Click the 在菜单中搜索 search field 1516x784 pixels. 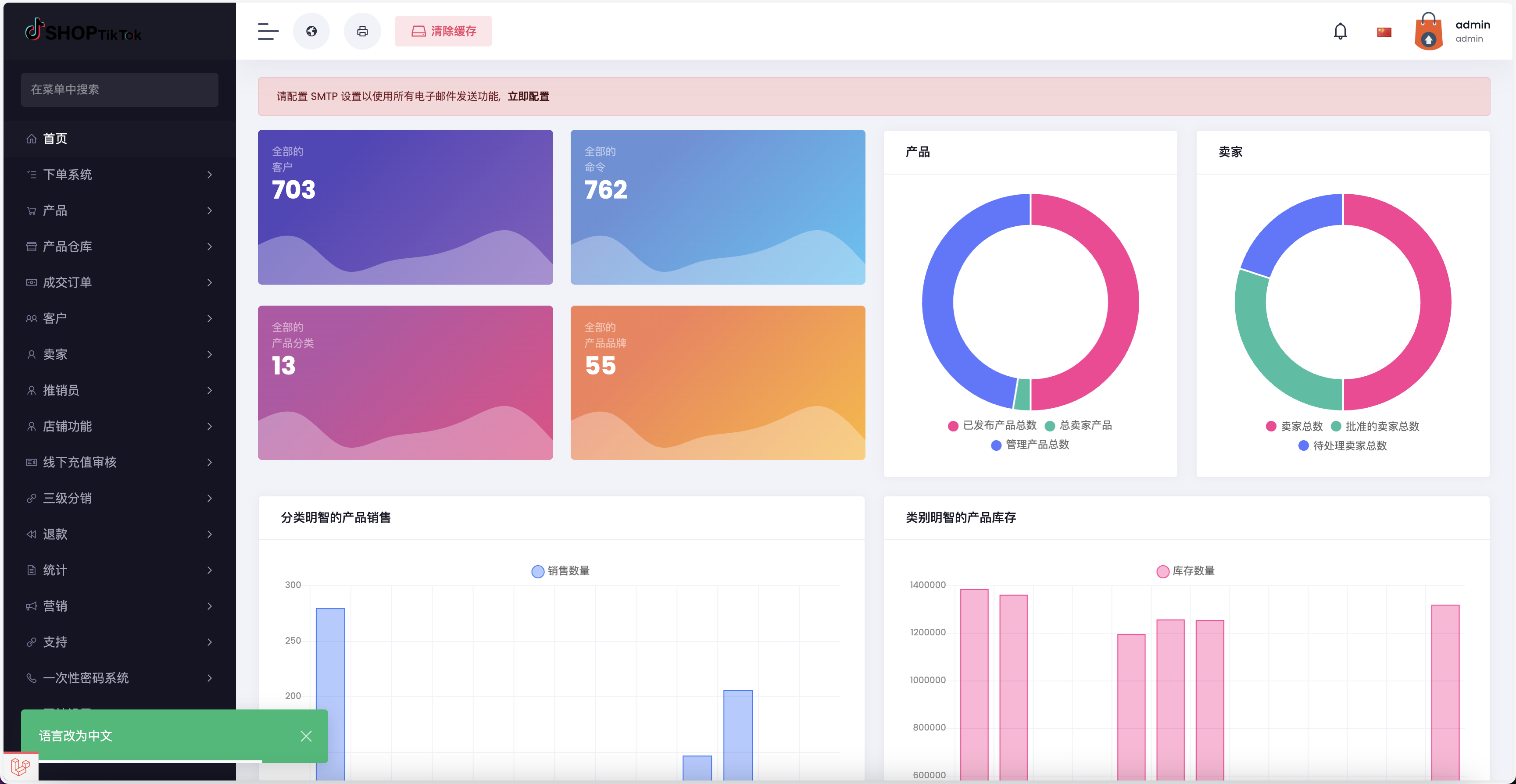tap(119, 89)
